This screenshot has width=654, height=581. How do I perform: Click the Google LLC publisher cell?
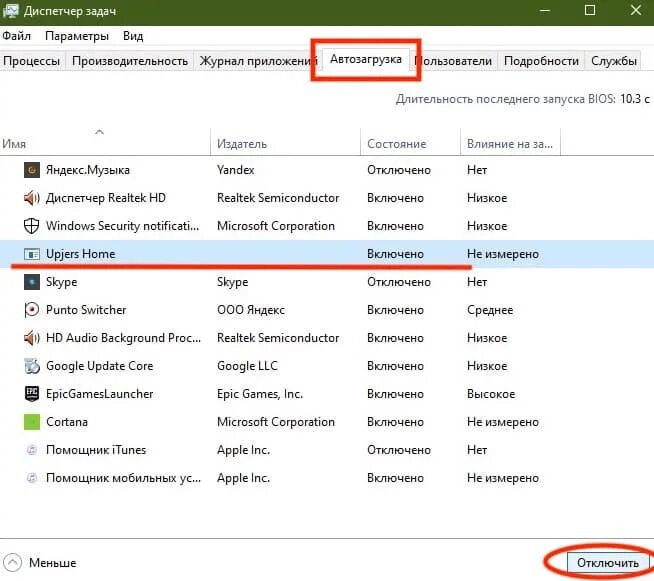247,366
